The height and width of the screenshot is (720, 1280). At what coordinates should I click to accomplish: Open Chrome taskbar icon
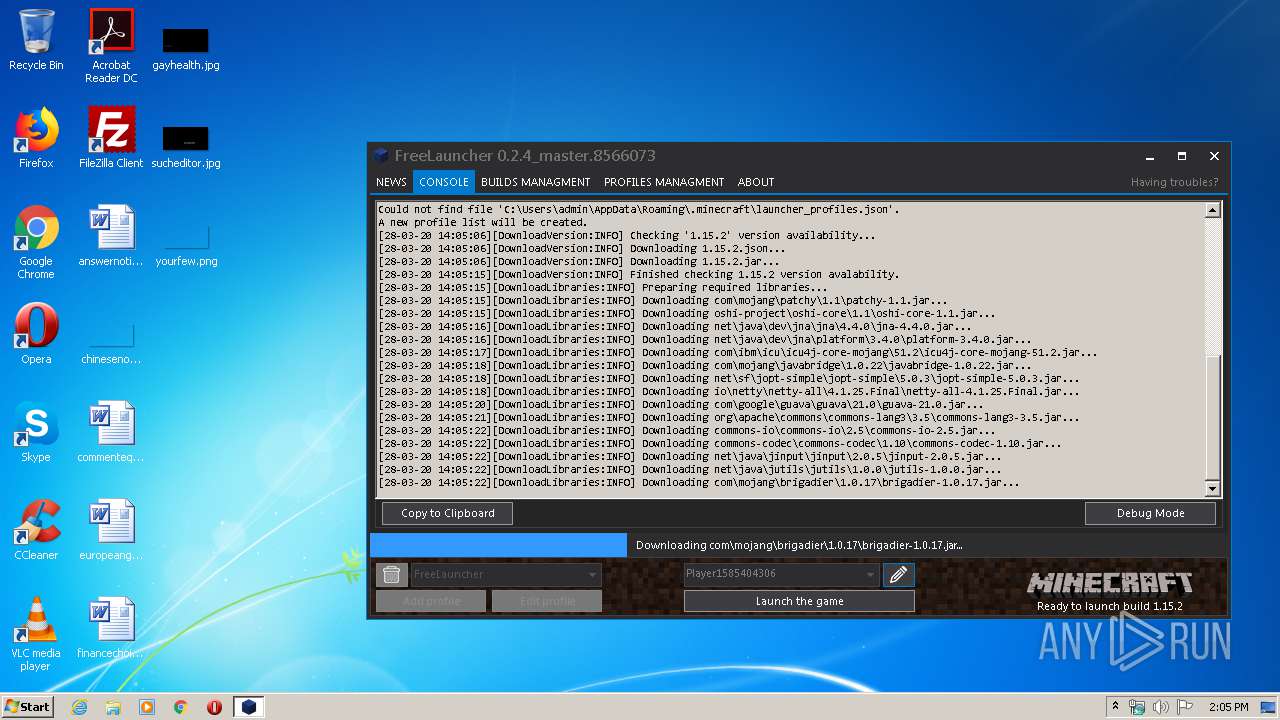pos(181,707)
